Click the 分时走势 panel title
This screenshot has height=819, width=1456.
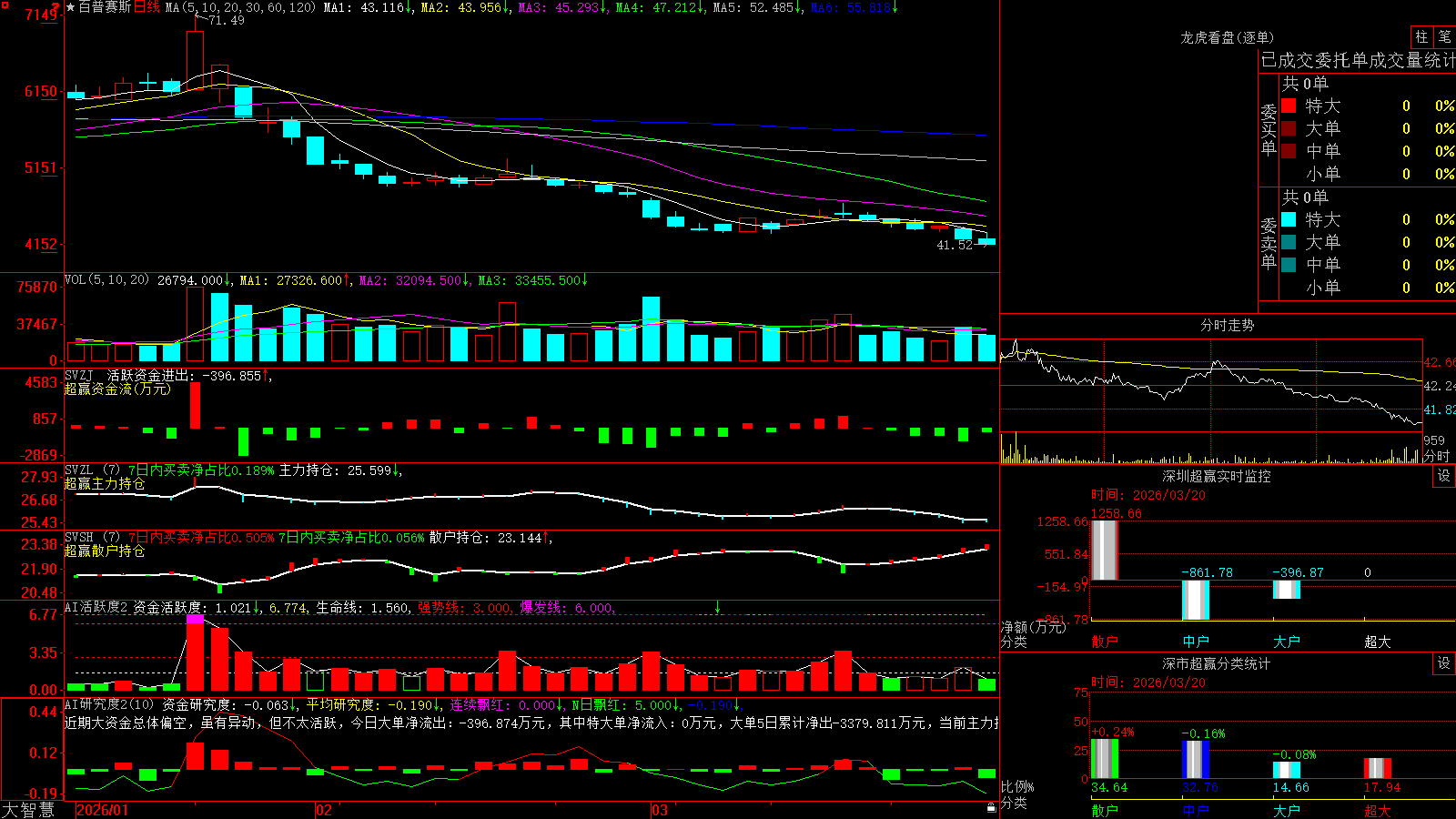coord(1227,325)
